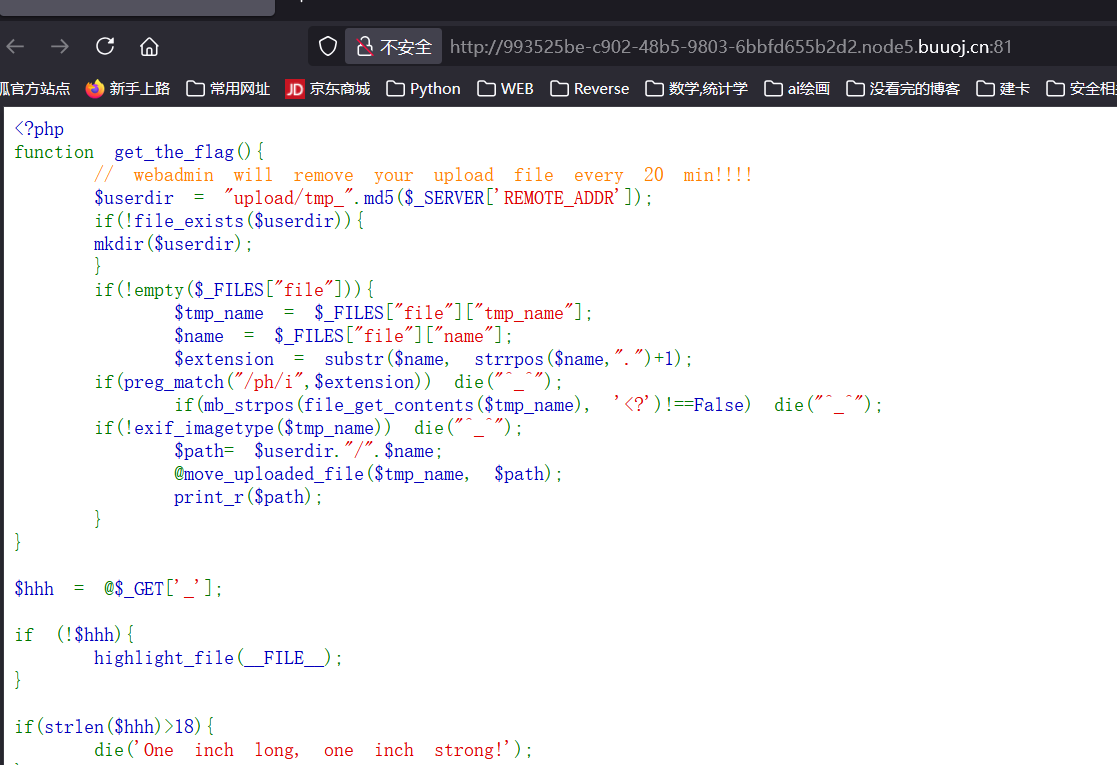Open the Python bookmark folder

[423, 88]
